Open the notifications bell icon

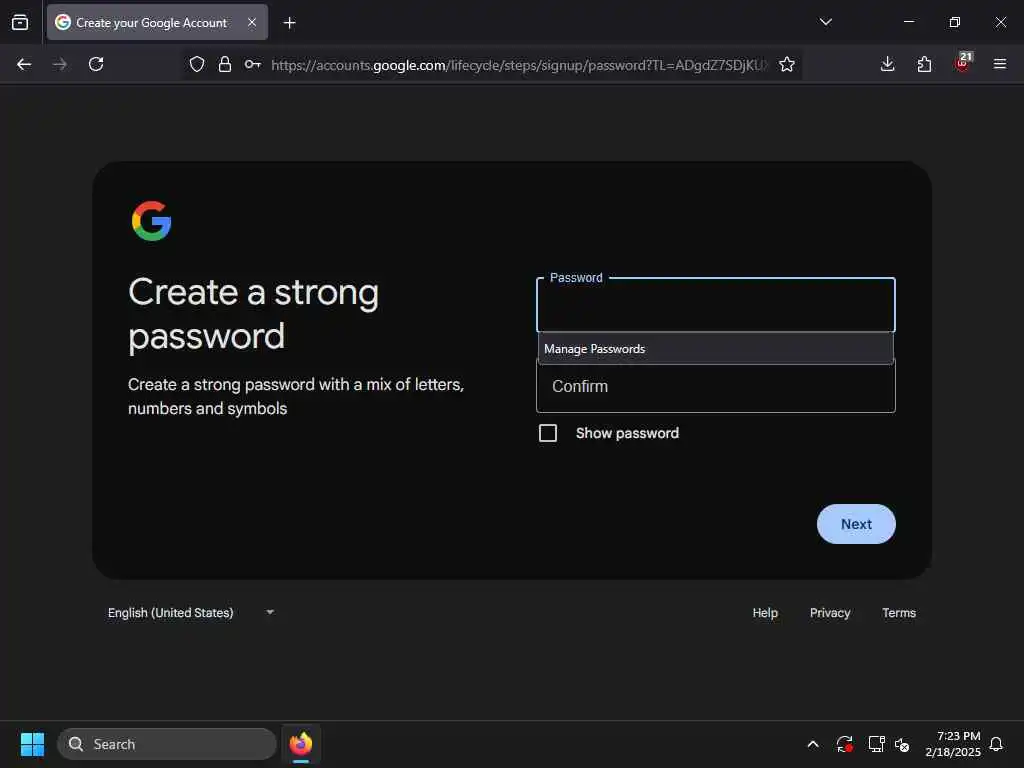click(996, 744)
